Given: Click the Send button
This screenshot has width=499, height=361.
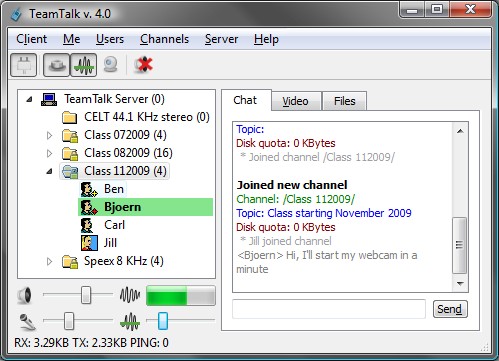Looking at the screenshot, I should 450,309.
